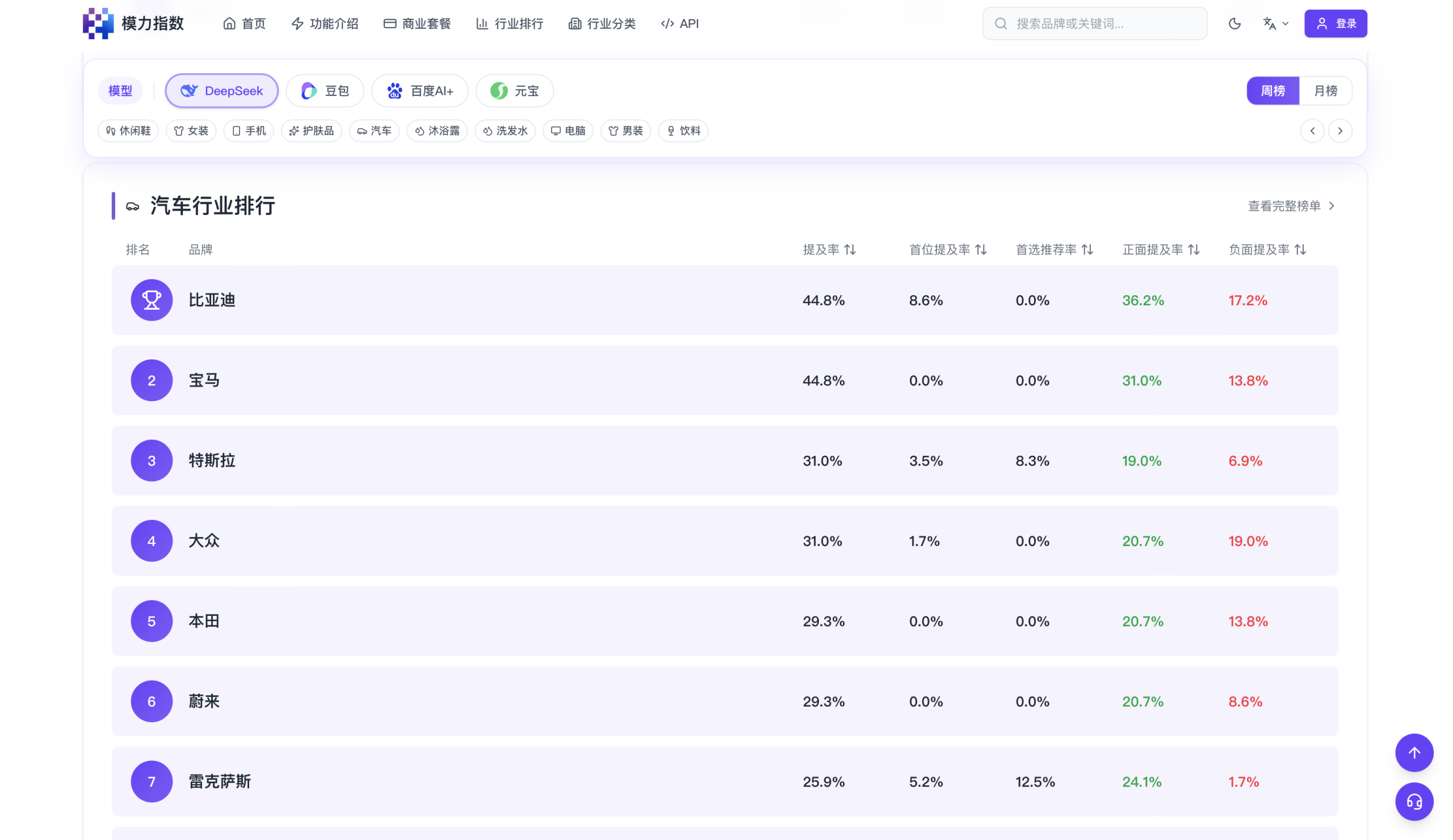
Task: Click 雷克萨斯 recommendation rate 12.5%
Action: click(x=1035, y=782)
